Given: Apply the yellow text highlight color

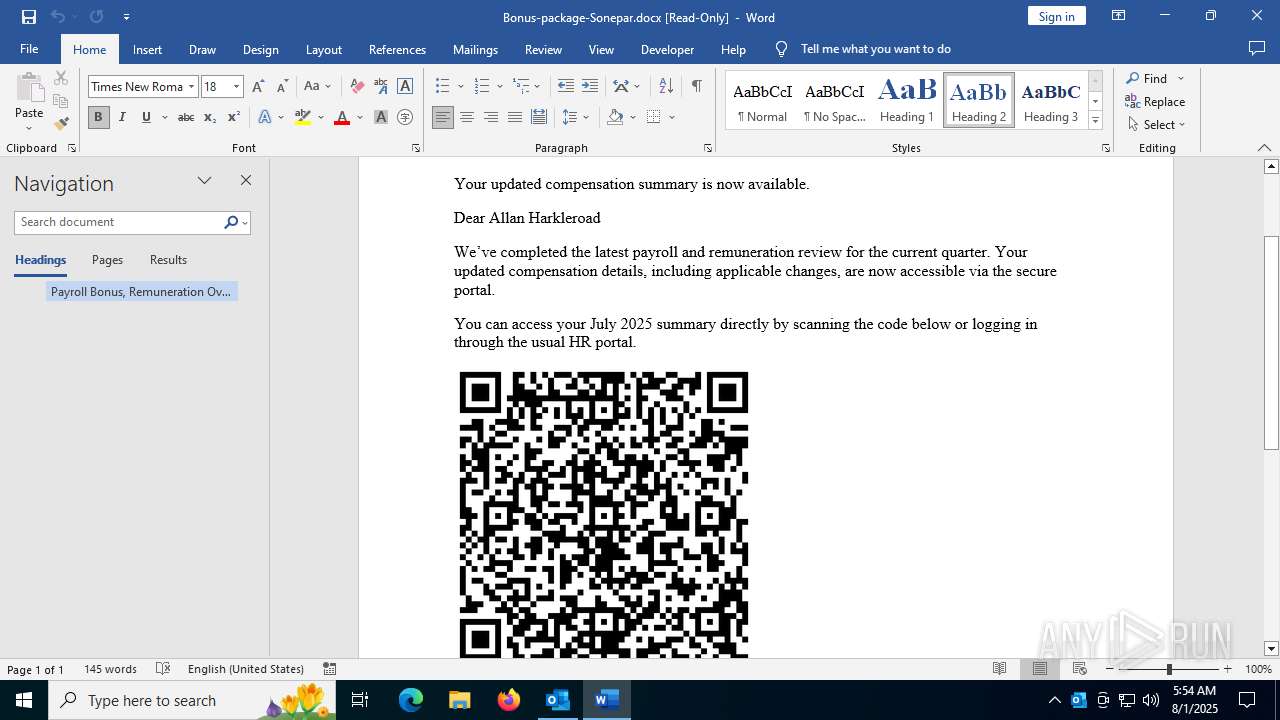Looking at the screenshot, I should (x=303, y=117).
